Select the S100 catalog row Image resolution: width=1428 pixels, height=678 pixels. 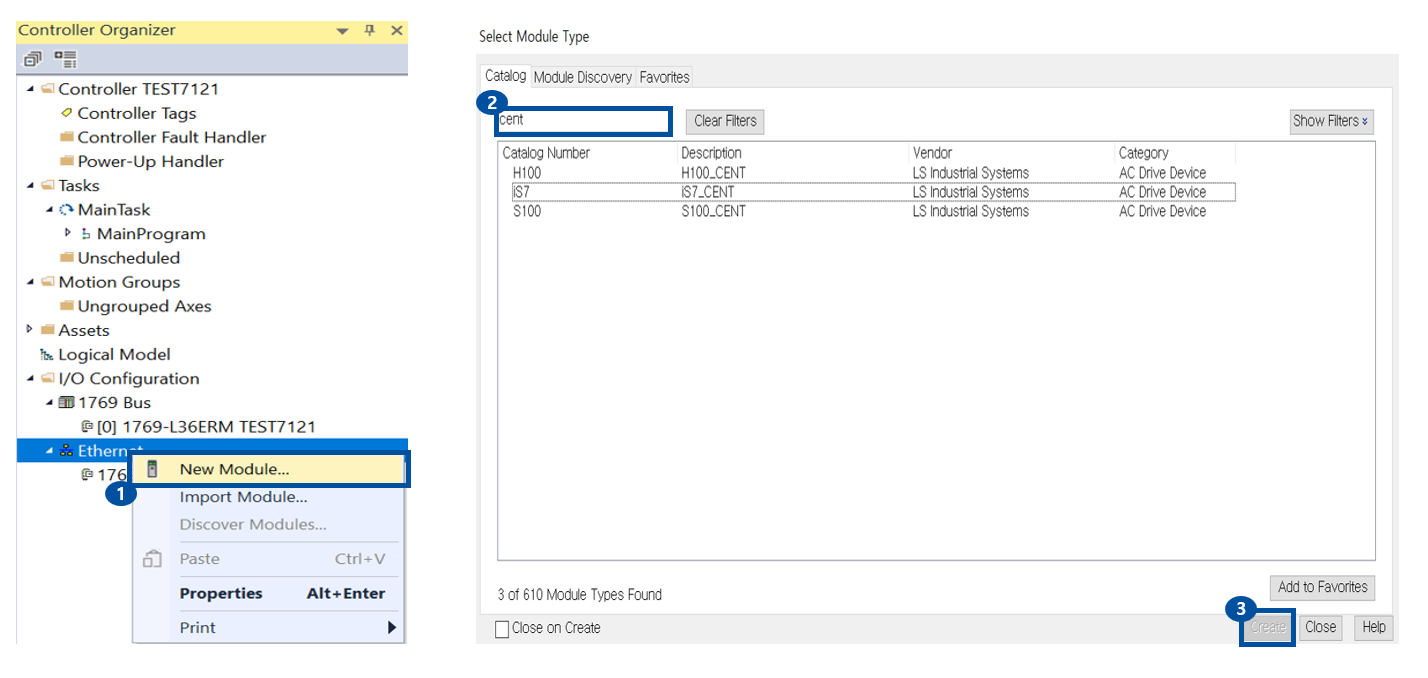[527, 211]
